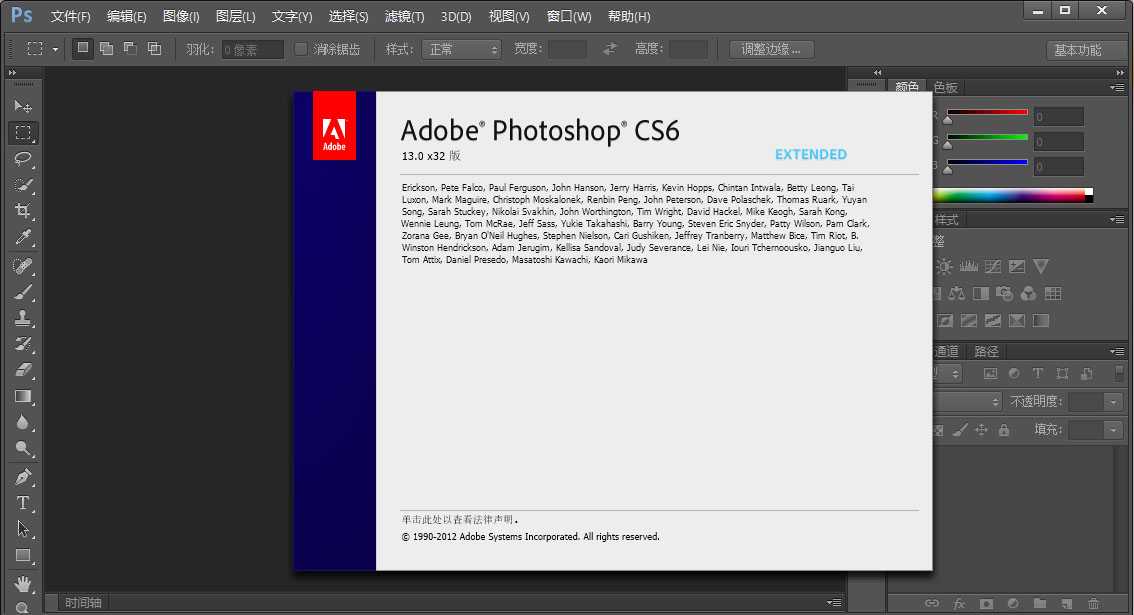Select the Hand tool
This screenshot has width=1134, height=615.
pyautogui.click(x=23, y=583)
